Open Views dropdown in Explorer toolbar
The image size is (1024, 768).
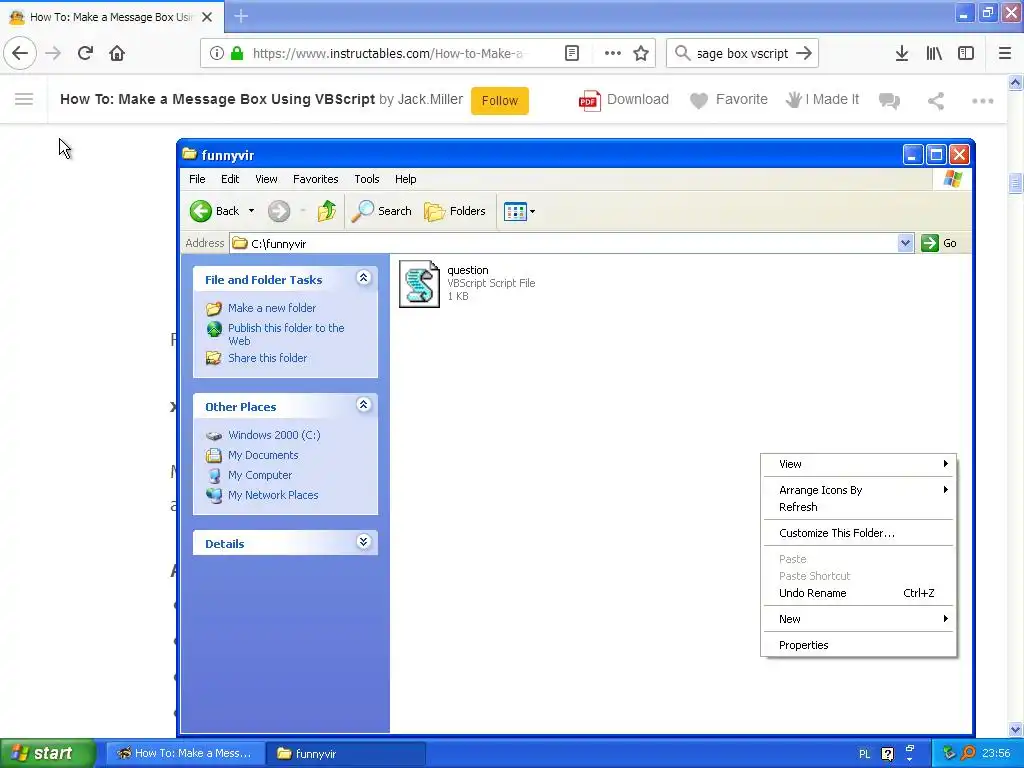coord(520,211)
